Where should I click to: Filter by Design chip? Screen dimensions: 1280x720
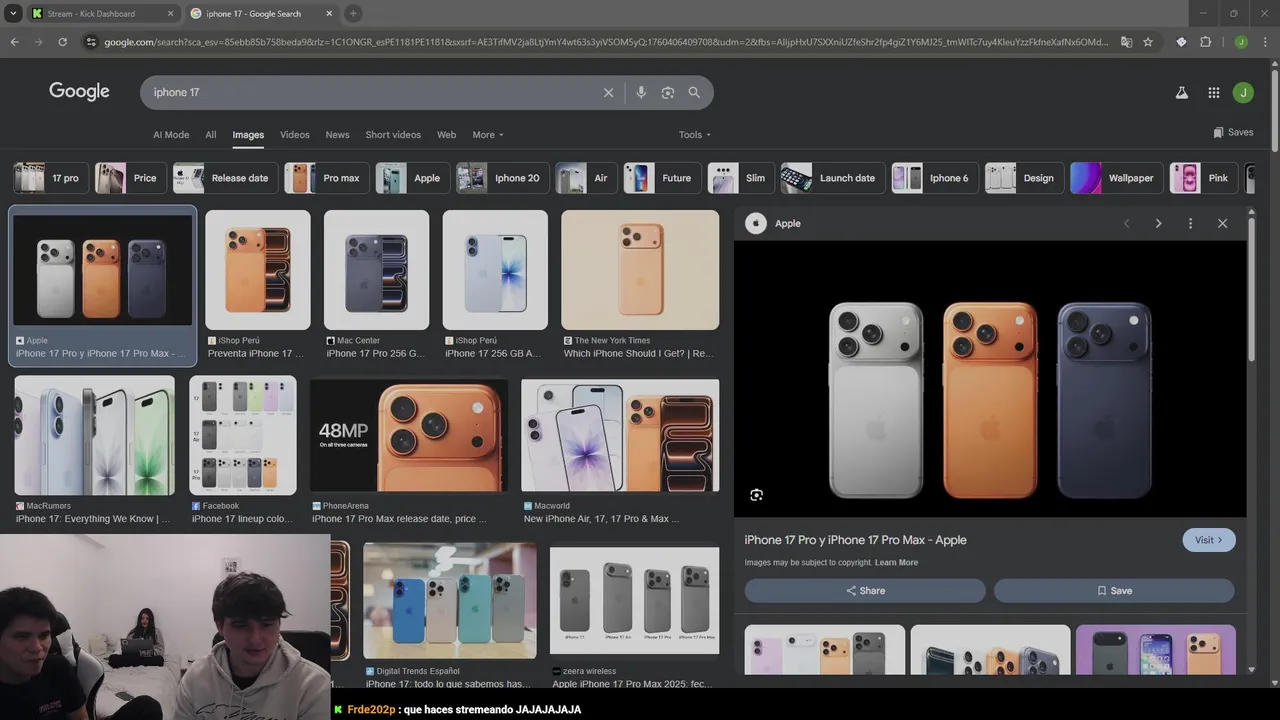tap(1025, 178)
